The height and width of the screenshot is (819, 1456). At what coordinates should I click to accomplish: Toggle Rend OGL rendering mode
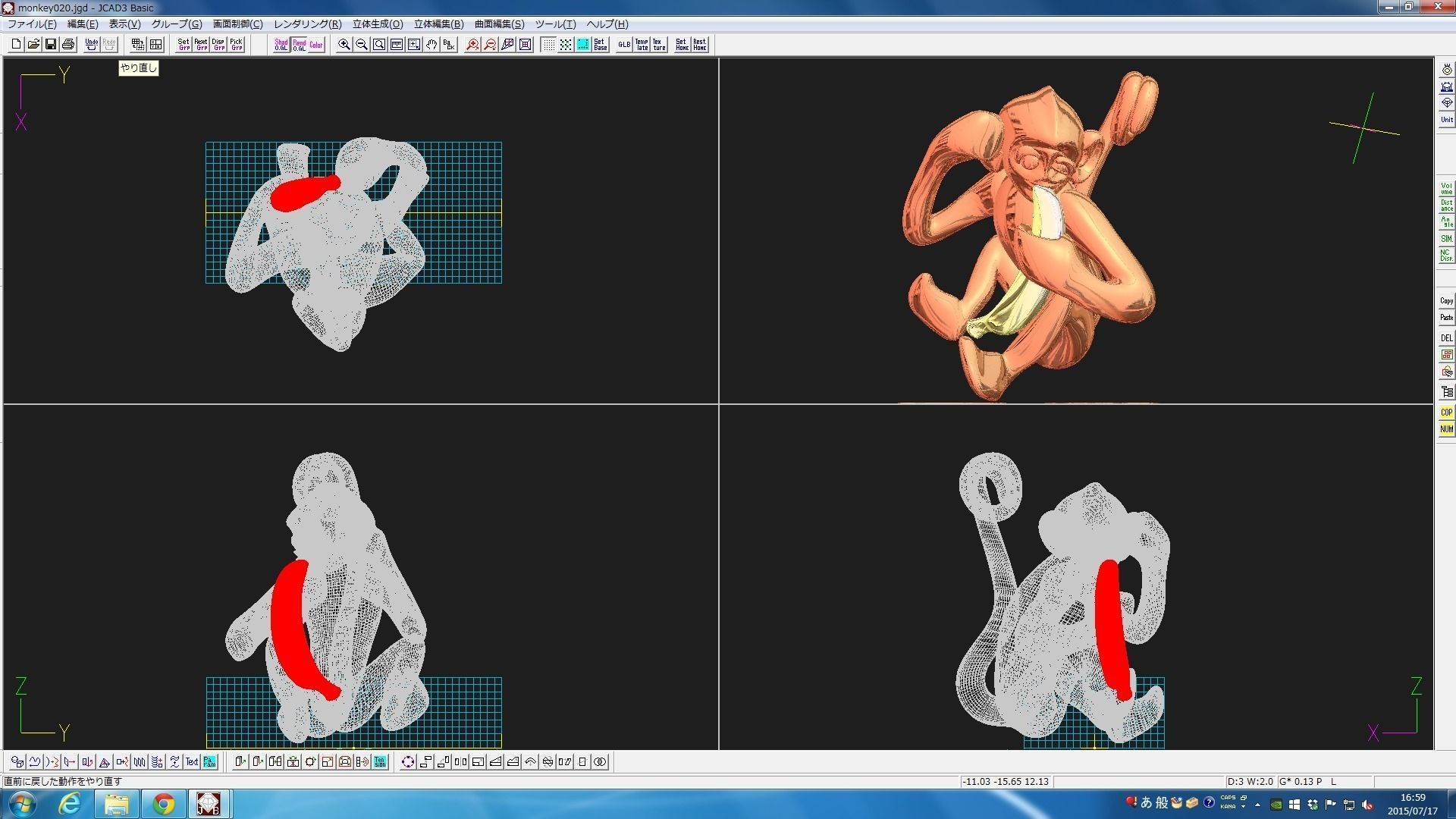click(299, 45)
